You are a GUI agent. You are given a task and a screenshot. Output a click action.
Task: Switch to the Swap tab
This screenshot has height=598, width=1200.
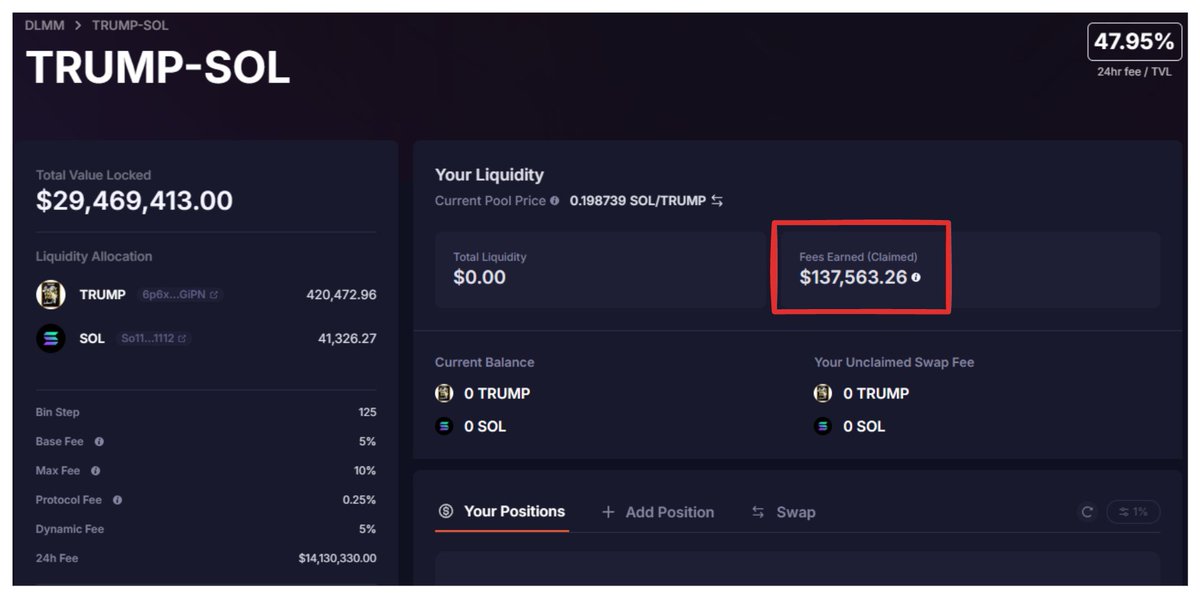[x=783, y=512]
